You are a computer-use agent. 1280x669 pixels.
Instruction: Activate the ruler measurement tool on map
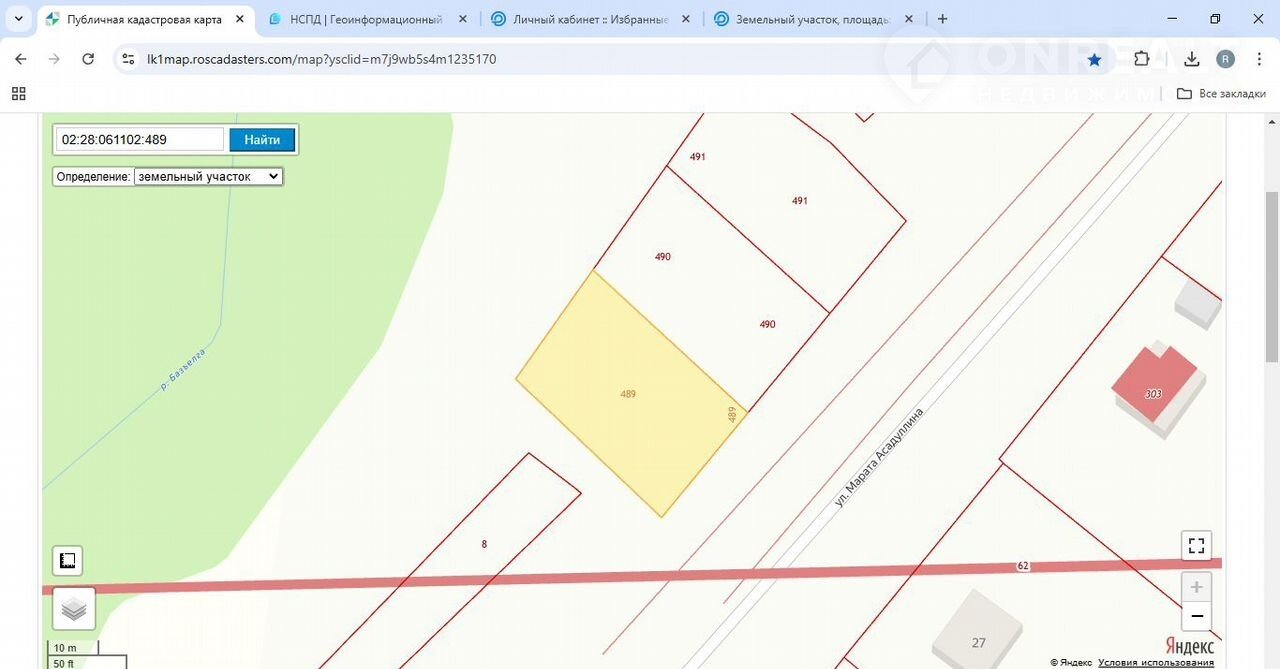click(x=68, y=561)
